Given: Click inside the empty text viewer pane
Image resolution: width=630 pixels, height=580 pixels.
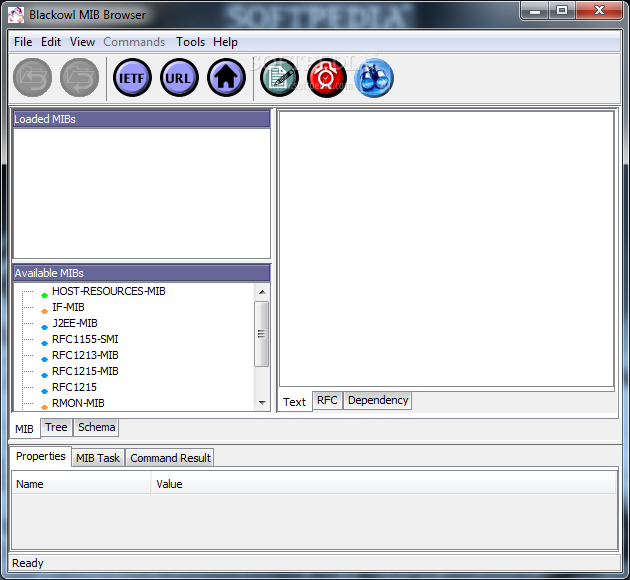Looking at the screenshot, I should click(x=446, y=249).
